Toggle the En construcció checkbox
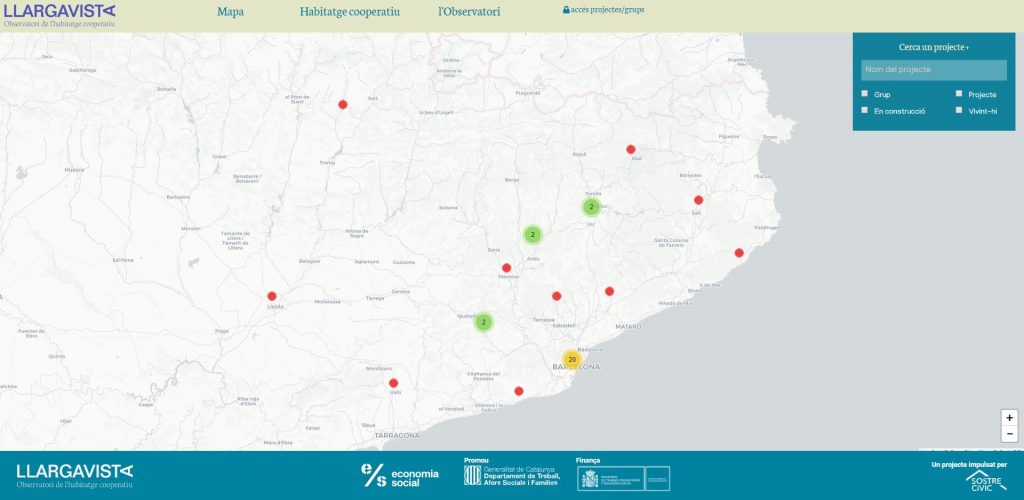 pyautogui.click(x=865, y=110)
